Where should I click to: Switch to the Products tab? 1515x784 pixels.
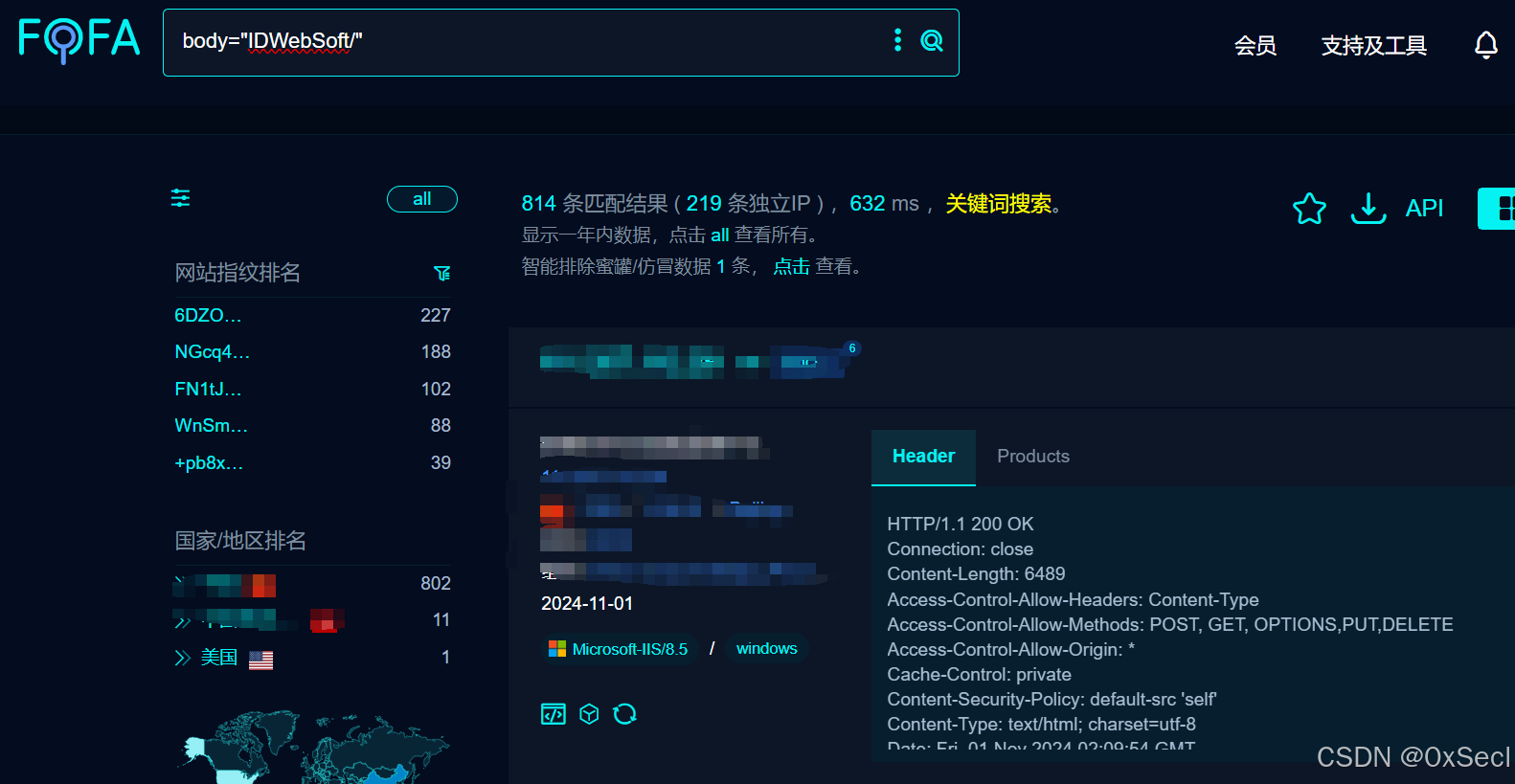pos(1033,457)
